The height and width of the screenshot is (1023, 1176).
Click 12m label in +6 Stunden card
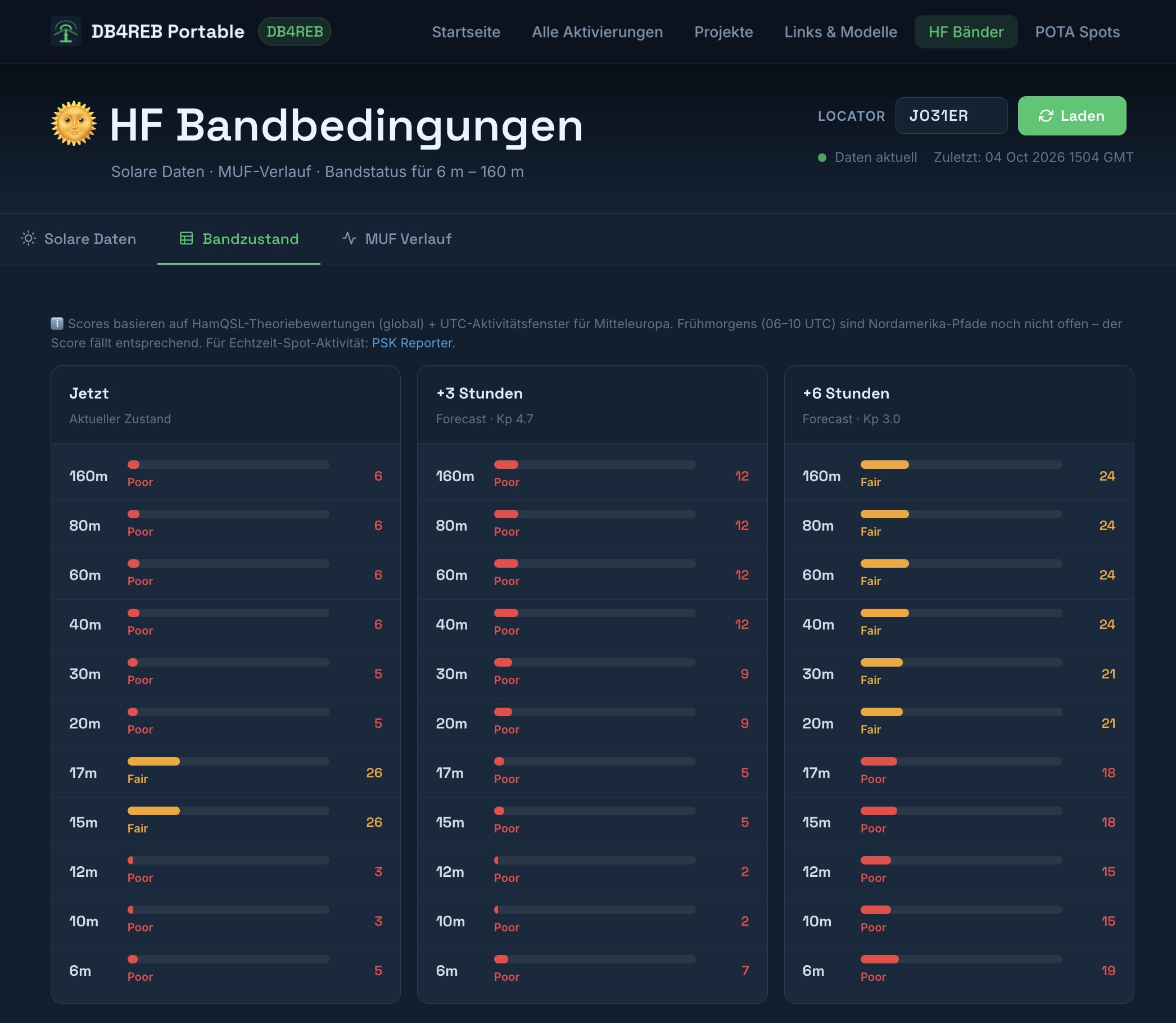(x=816, y=872)
